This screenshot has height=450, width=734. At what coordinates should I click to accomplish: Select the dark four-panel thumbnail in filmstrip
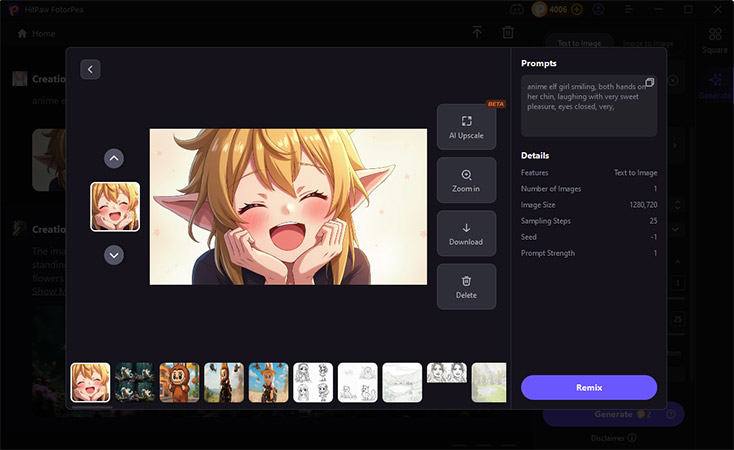(x=135, y=382)
